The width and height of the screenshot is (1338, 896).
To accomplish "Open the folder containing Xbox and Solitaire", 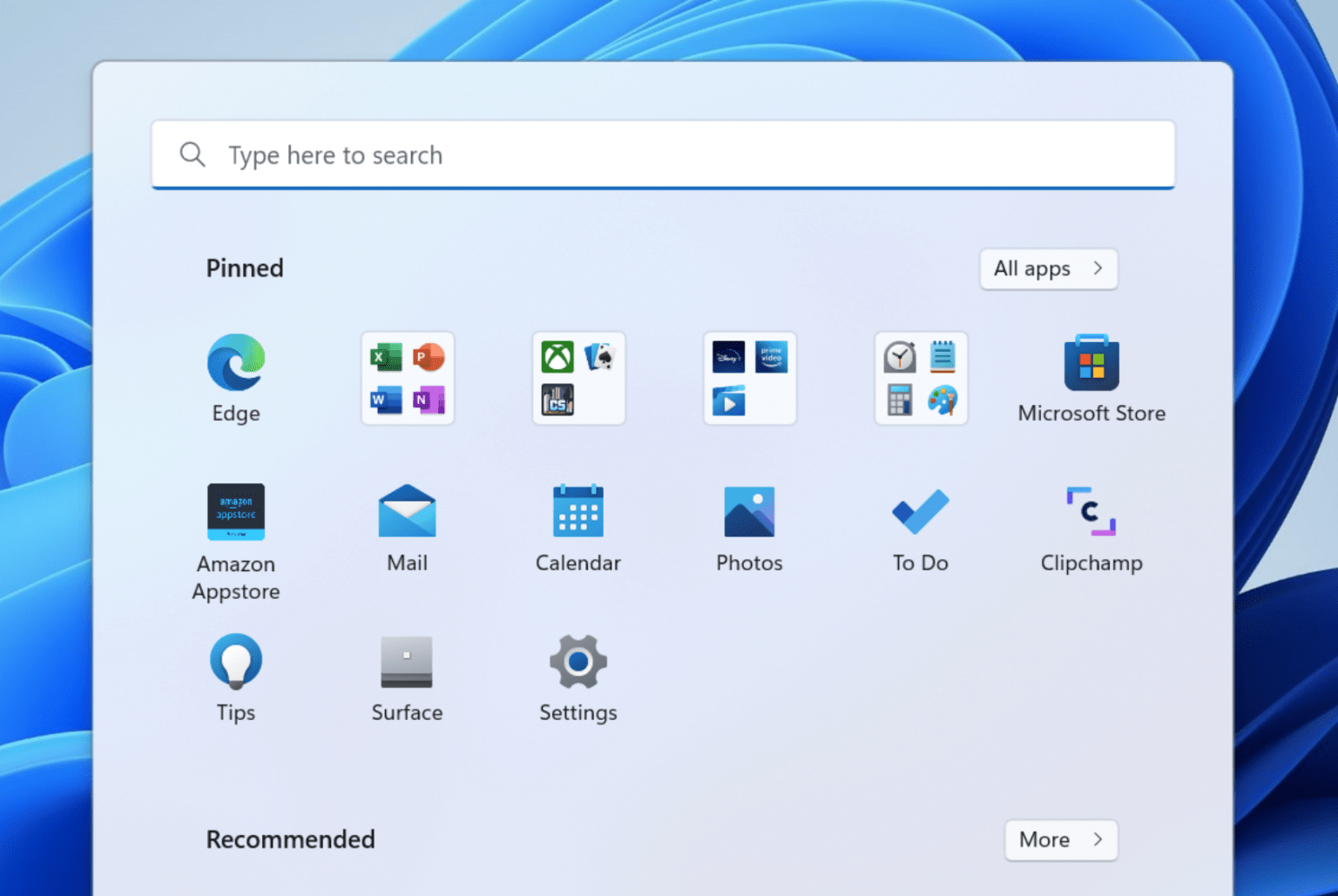I will click(x=578, y=378).
